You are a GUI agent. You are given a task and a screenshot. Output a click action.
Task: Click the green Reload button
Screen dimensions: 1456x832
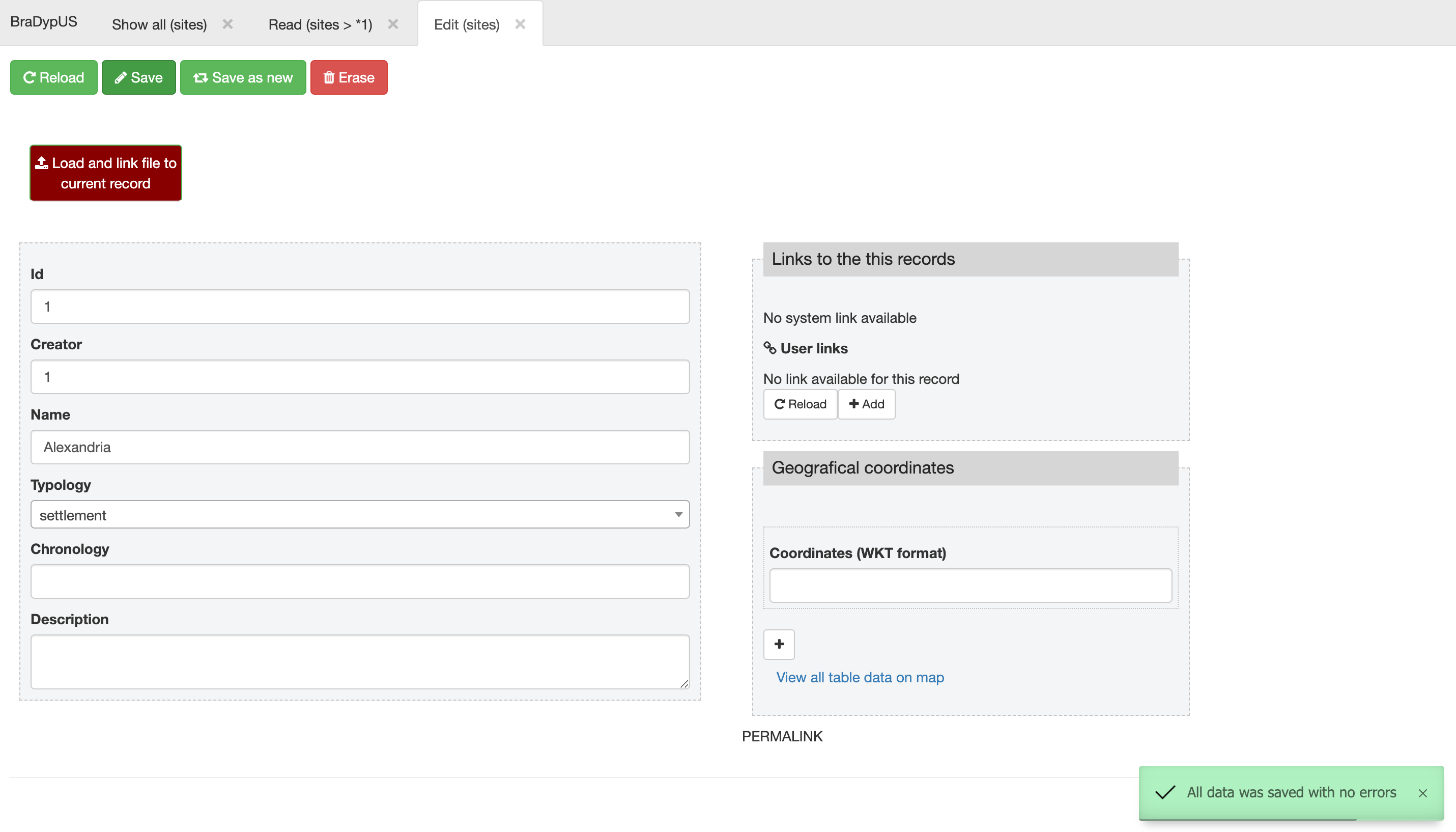tap(53, 77)
